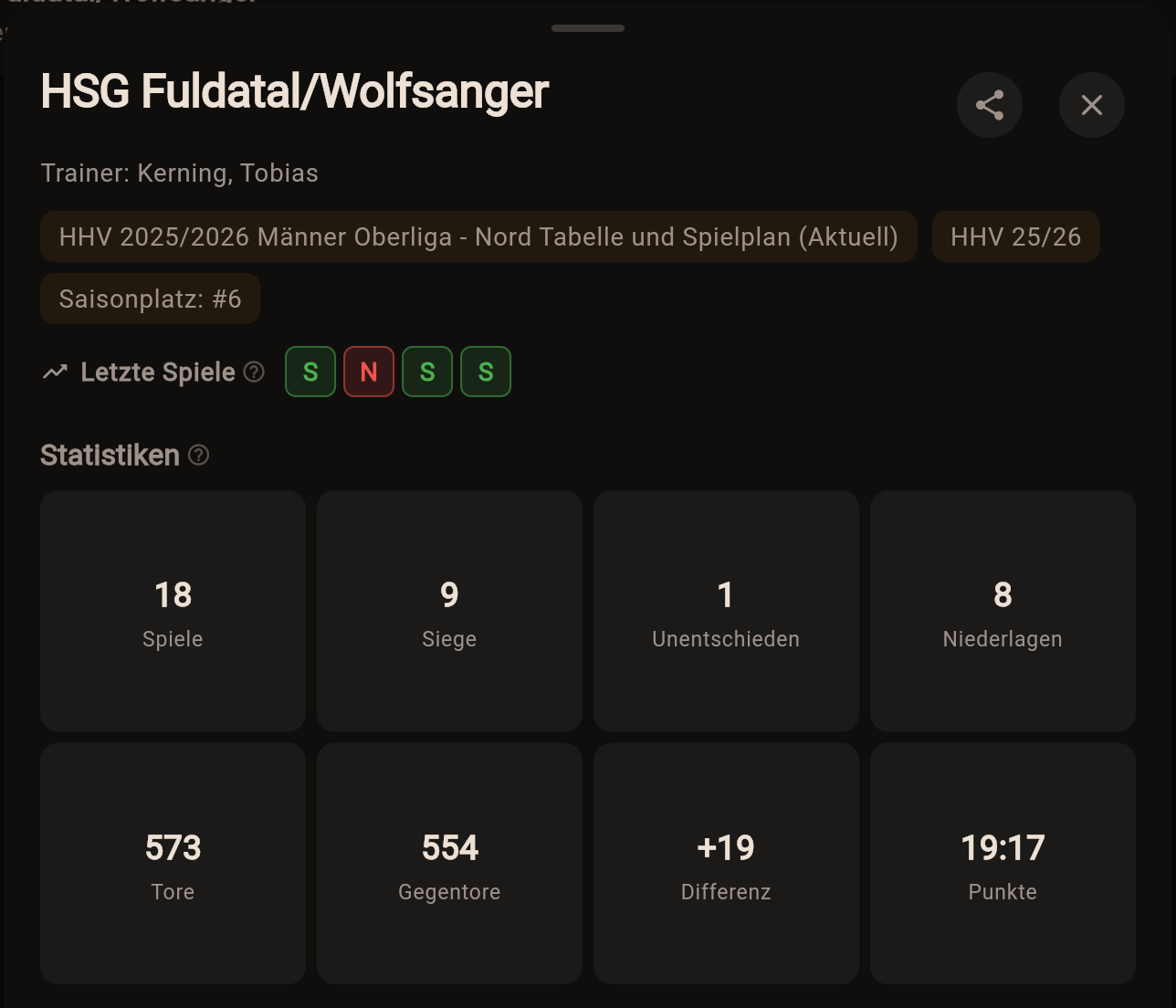
Task: Click the S badge right after N
Action: [427, 372]
